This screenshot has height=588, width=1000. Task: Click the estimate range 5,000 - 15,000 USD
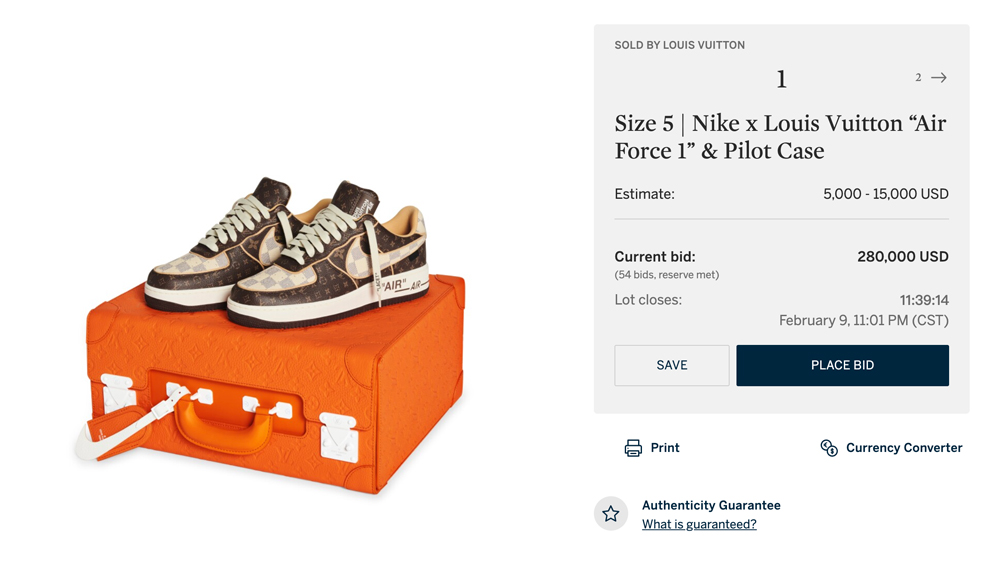coord(885,194)
